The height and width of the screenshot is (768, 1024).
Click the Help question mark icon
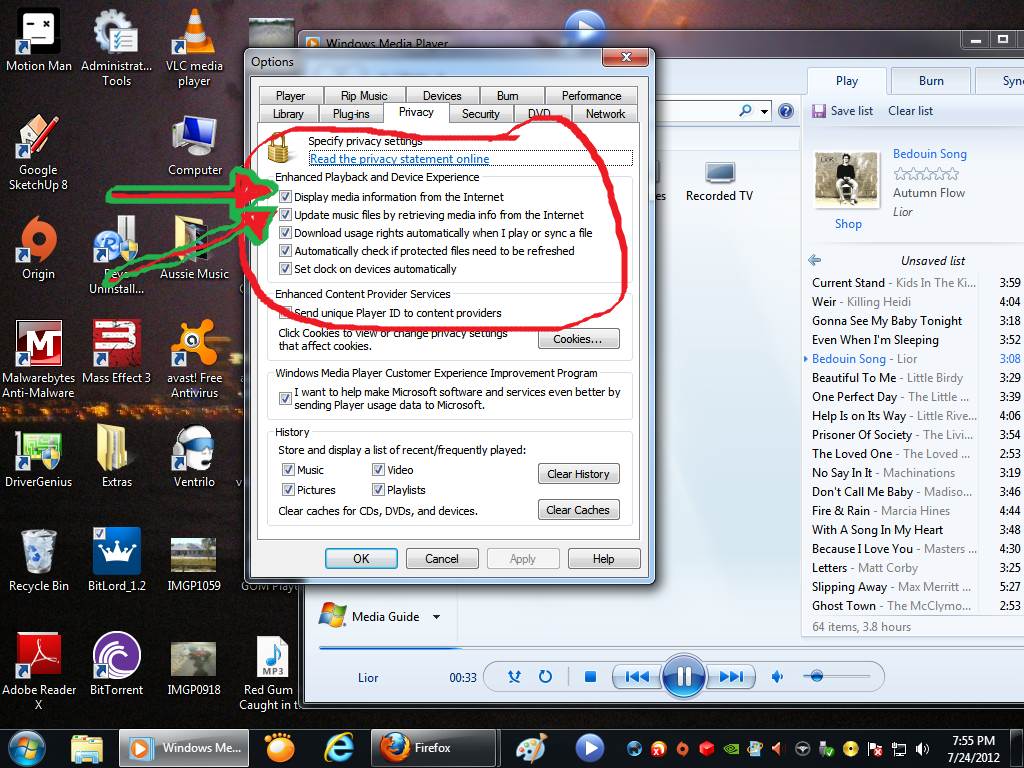click(x=786, y=111)
